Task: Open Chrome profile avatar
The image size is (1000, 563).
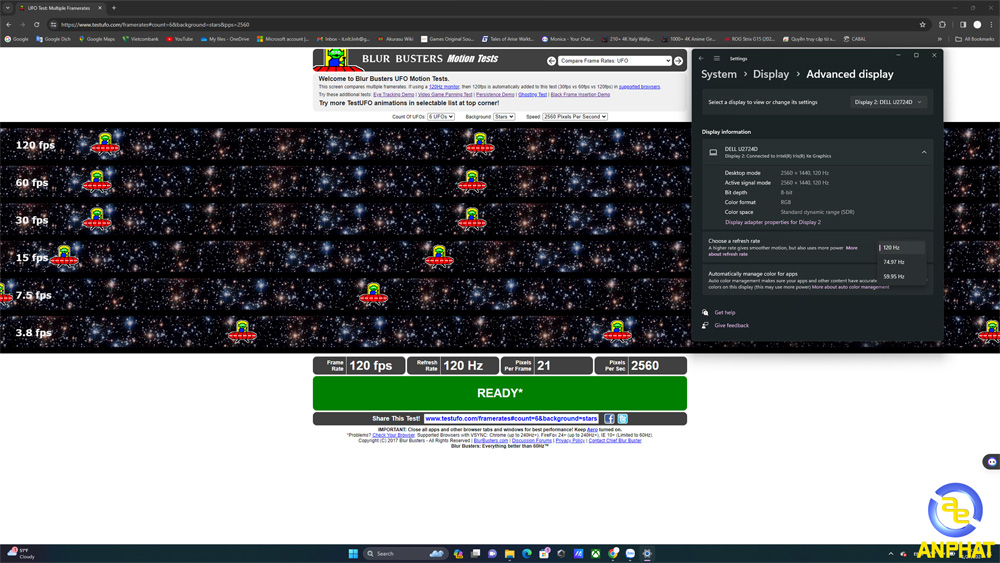Action: click(977, 24)
